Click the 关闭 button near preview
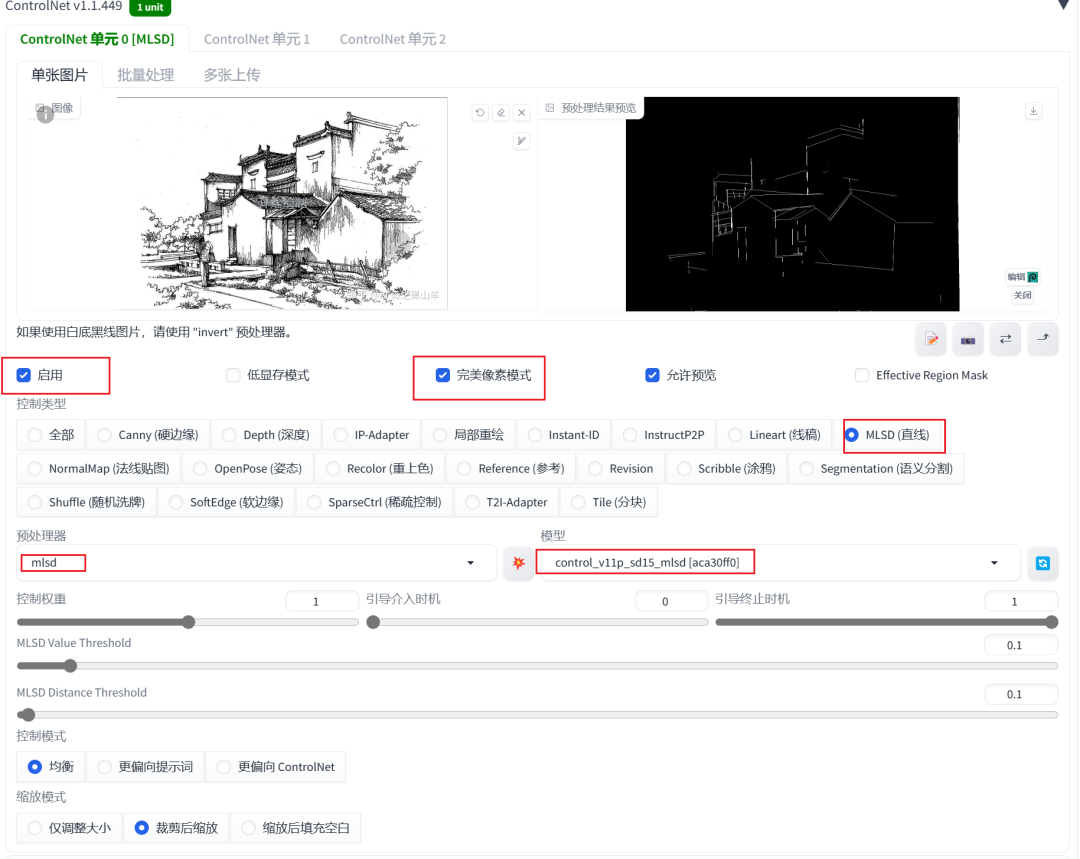This screenshot has width=1080, height=859. (x=1022, y=295)
